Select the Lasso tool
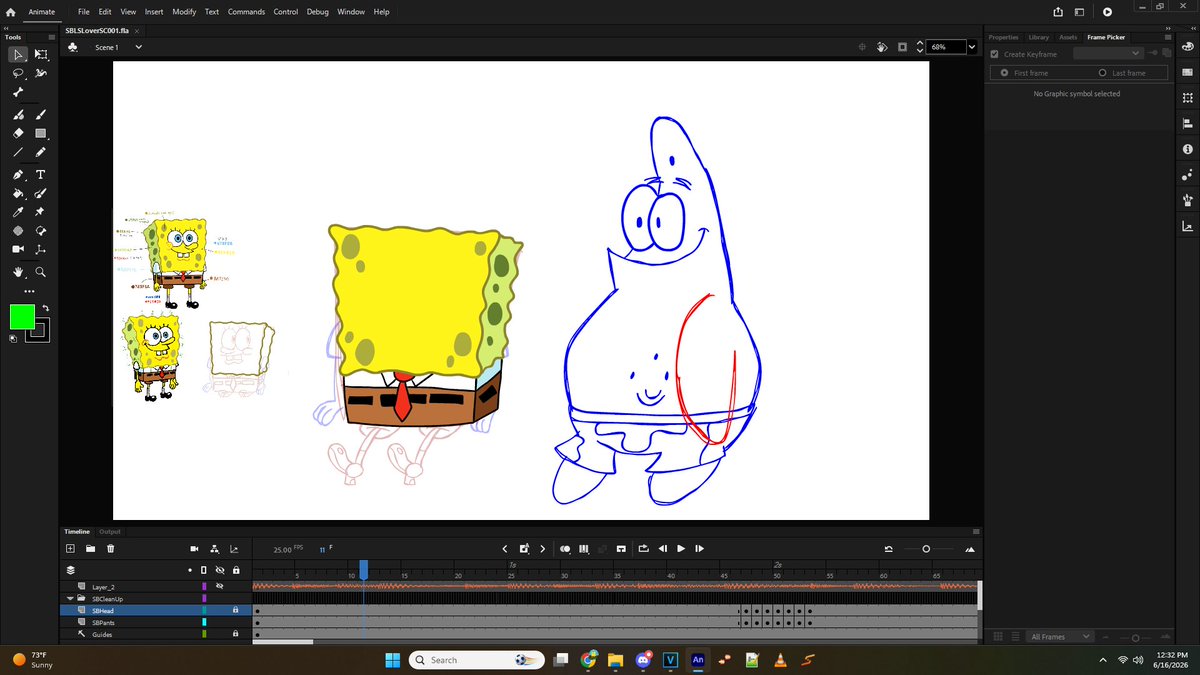The height and width of the screenshot is (675, 1200). point(18,74)
